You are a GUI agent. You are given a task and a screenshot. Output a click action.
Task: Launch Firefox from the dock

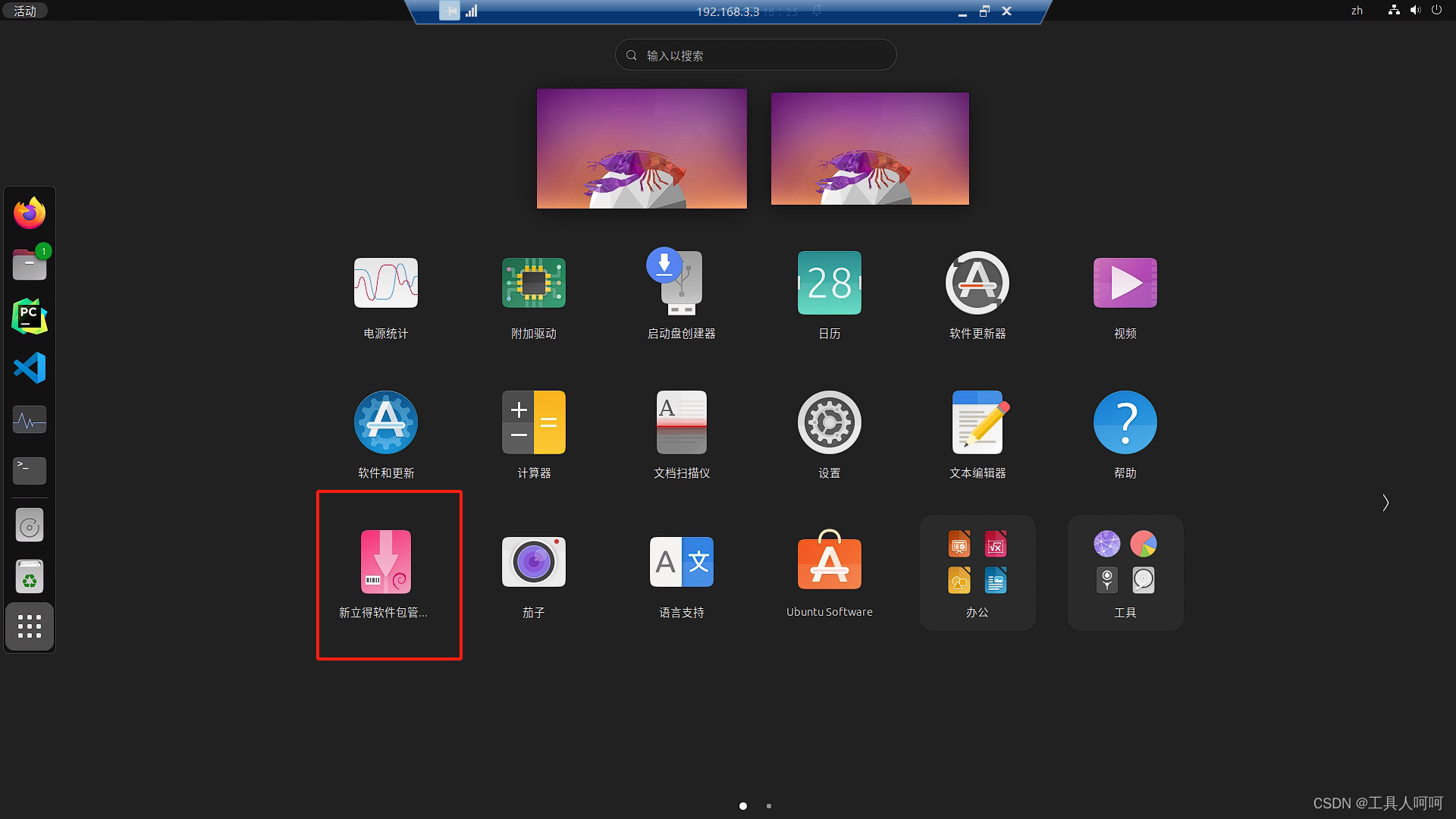(30, 213)
